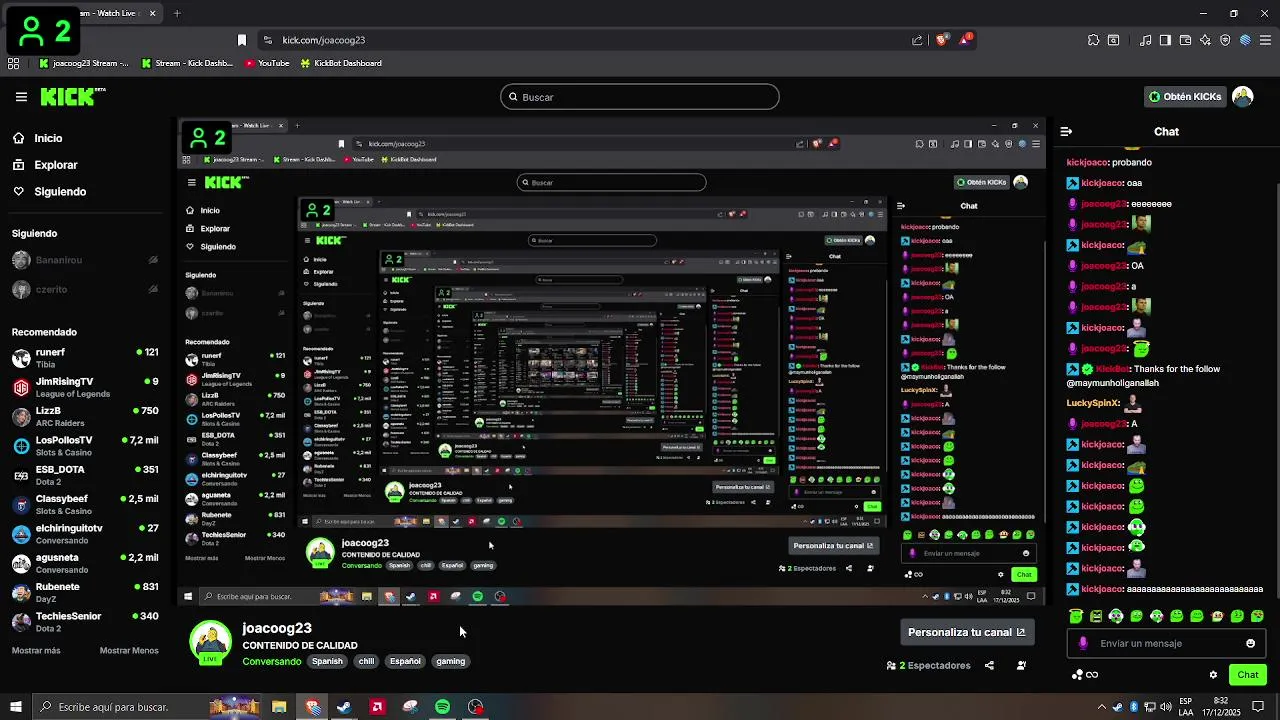Collapse the chat panel with the arrow icon
Image resolution: width=1280 pixels, height=720 pixels.
[x=1066, y=131]
